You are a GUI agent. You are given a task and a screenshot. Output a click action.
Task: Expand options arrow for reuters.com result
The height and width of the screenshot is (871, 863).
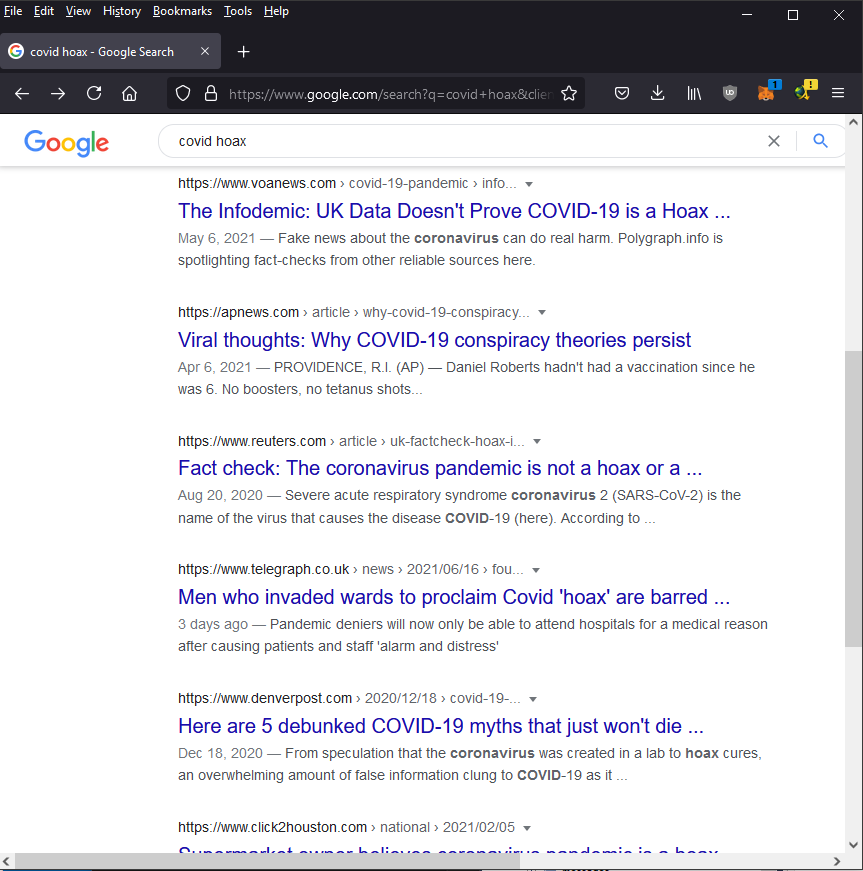coord(537,442)
